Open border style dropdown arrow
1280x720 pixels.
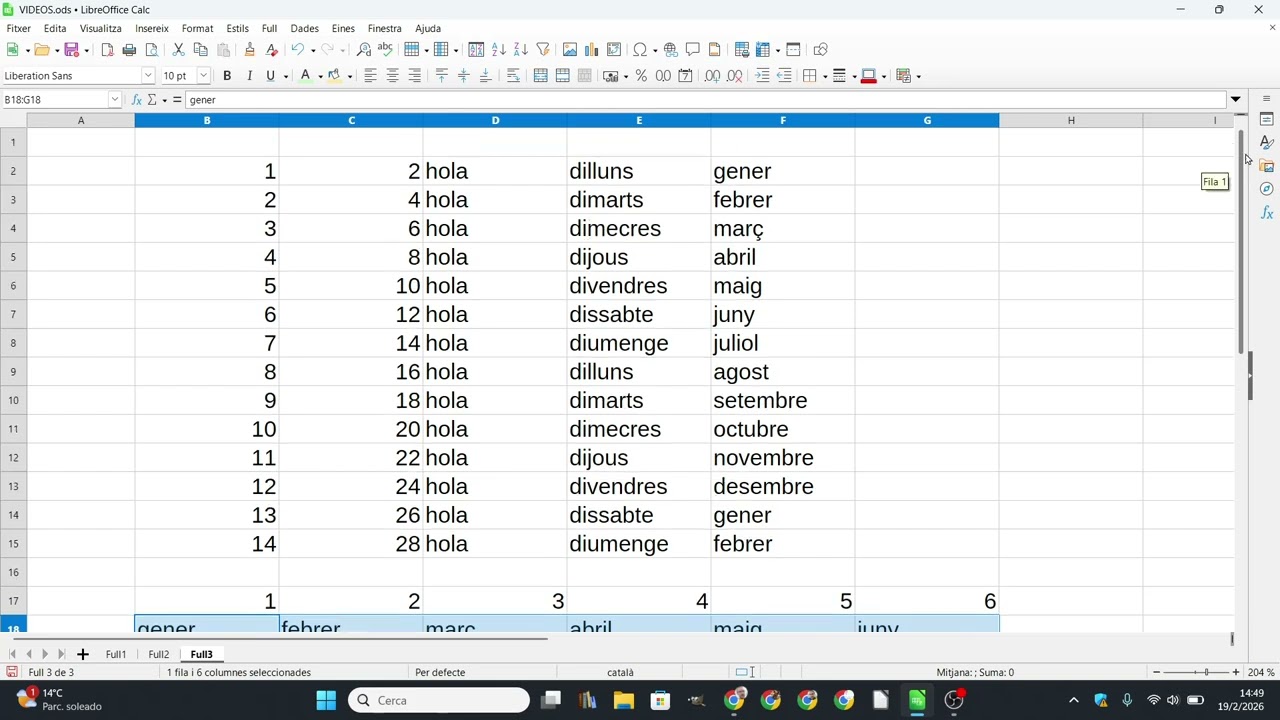tap(854, 77)
